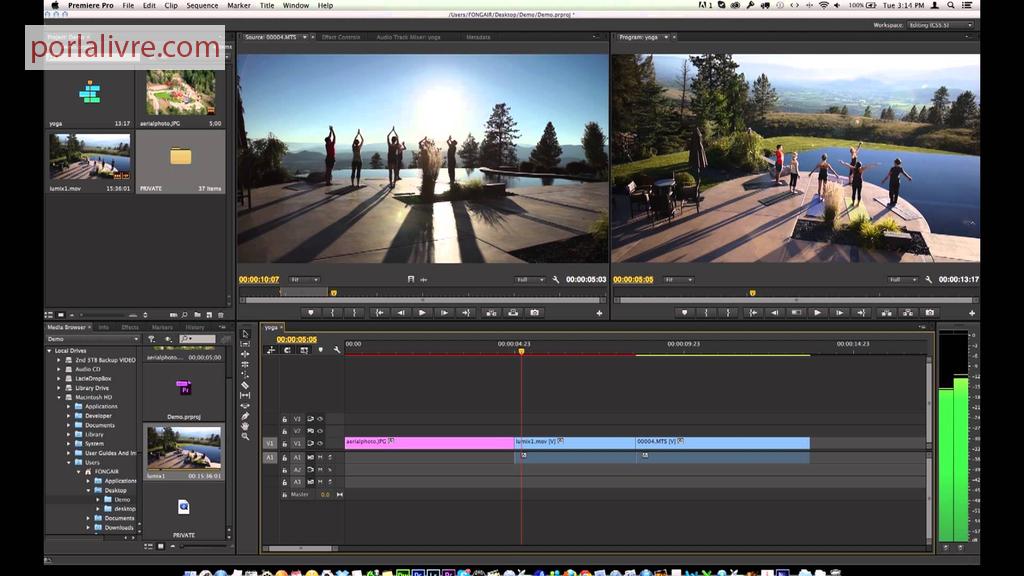
Task: Open Program monitor Full resolution dropdown
Action: point(903,280)
